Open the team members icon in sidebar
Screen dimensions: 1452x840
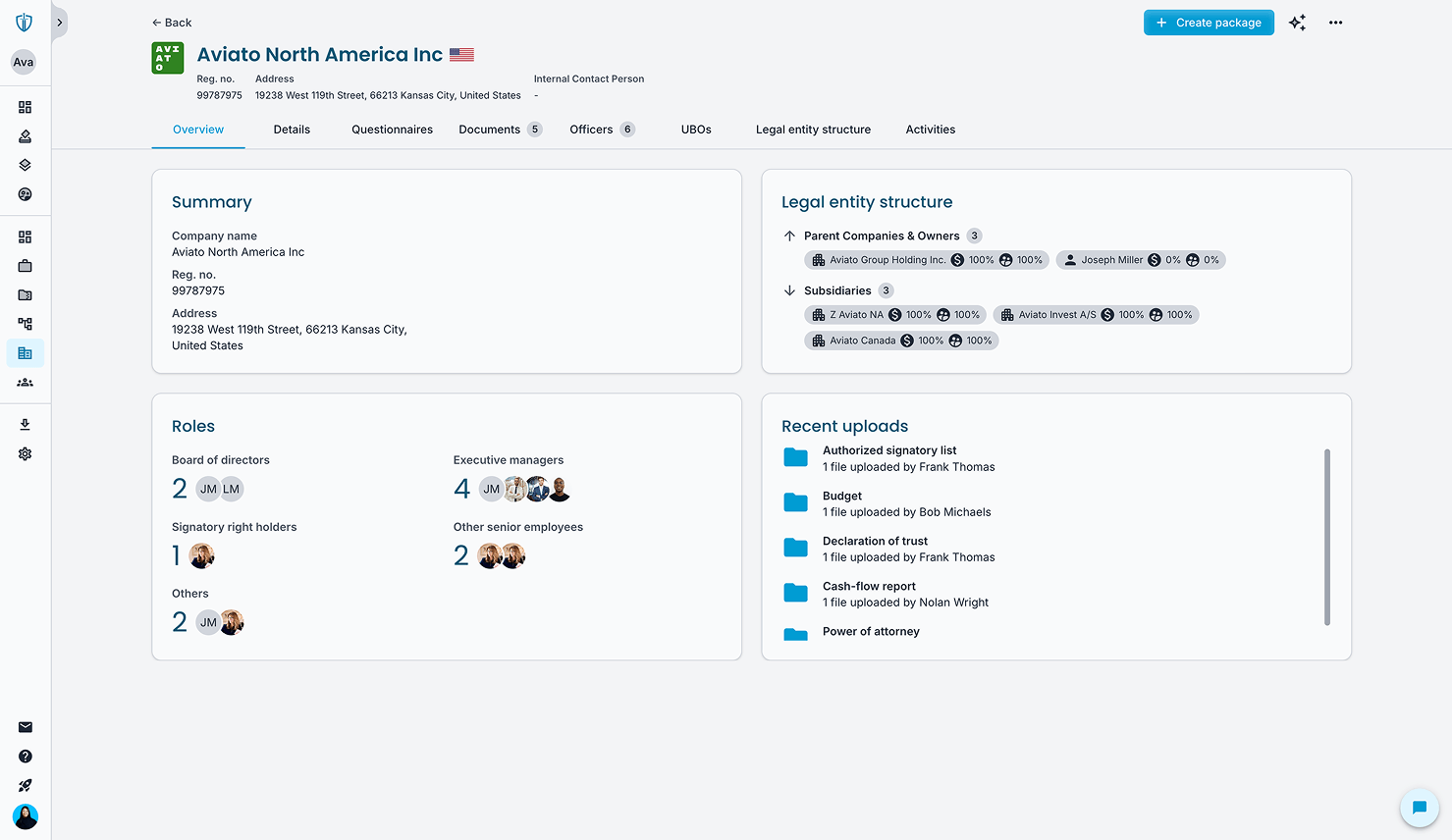click(25, 383)
